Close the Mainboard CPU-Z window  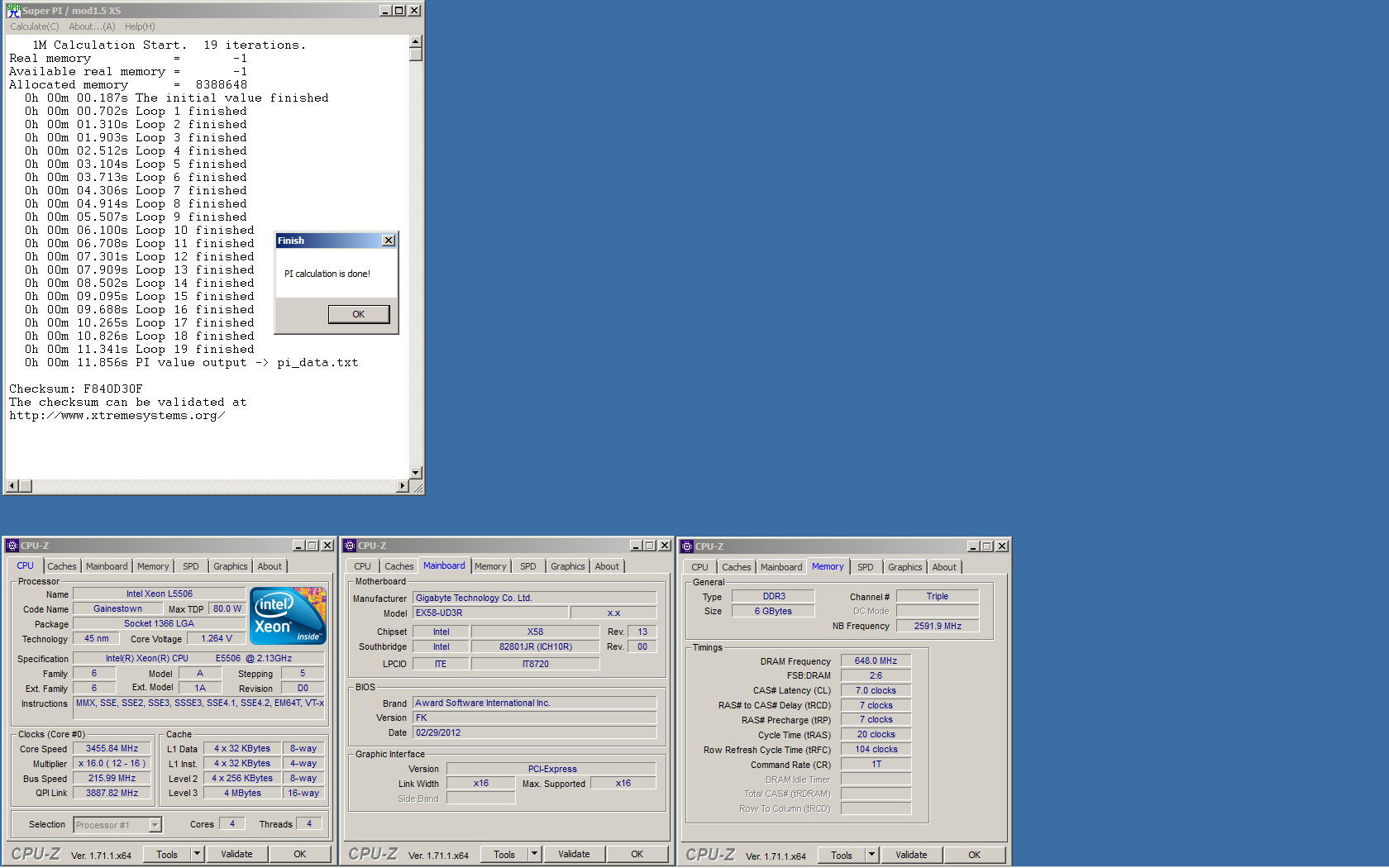coord(665,546)
